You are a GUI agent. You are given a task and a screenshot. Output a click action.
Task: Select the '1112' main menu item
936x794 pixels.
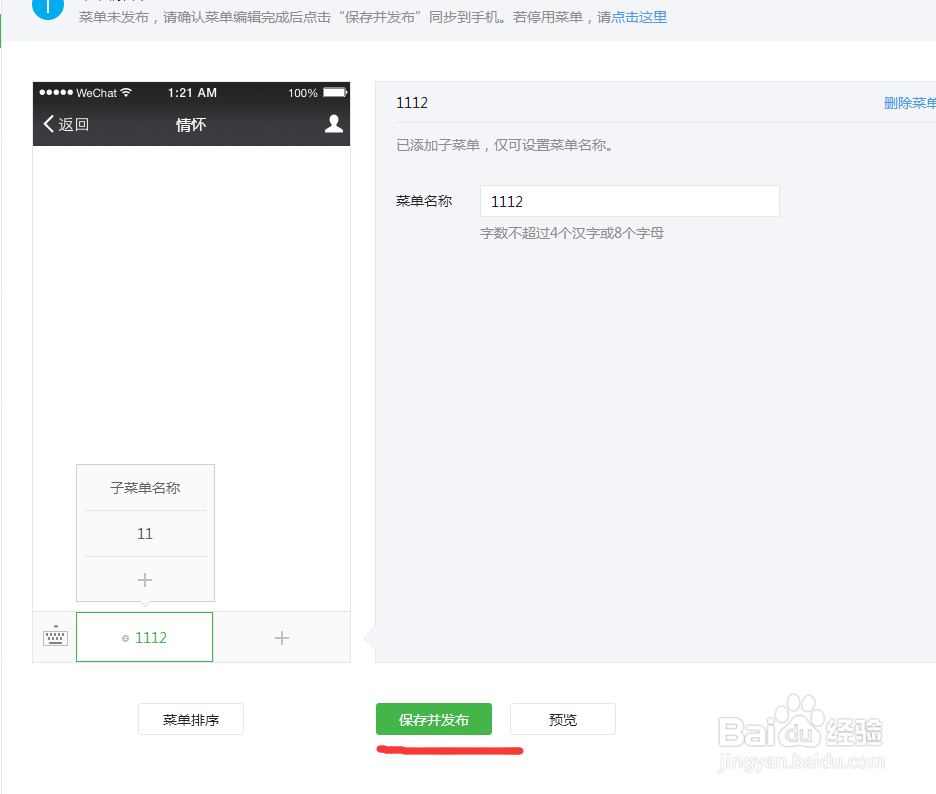[144, 637]
